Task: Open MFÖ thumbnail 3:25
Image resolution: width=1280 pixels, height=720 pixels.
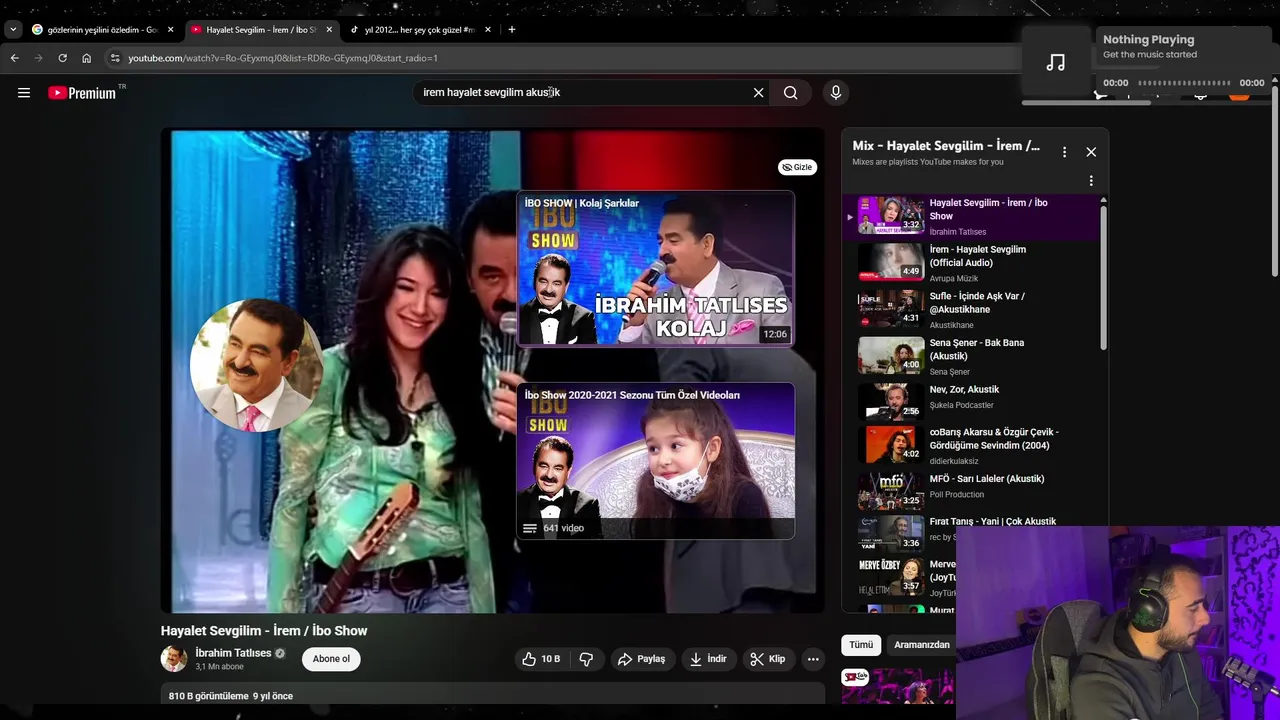Action: pos(890,491)
